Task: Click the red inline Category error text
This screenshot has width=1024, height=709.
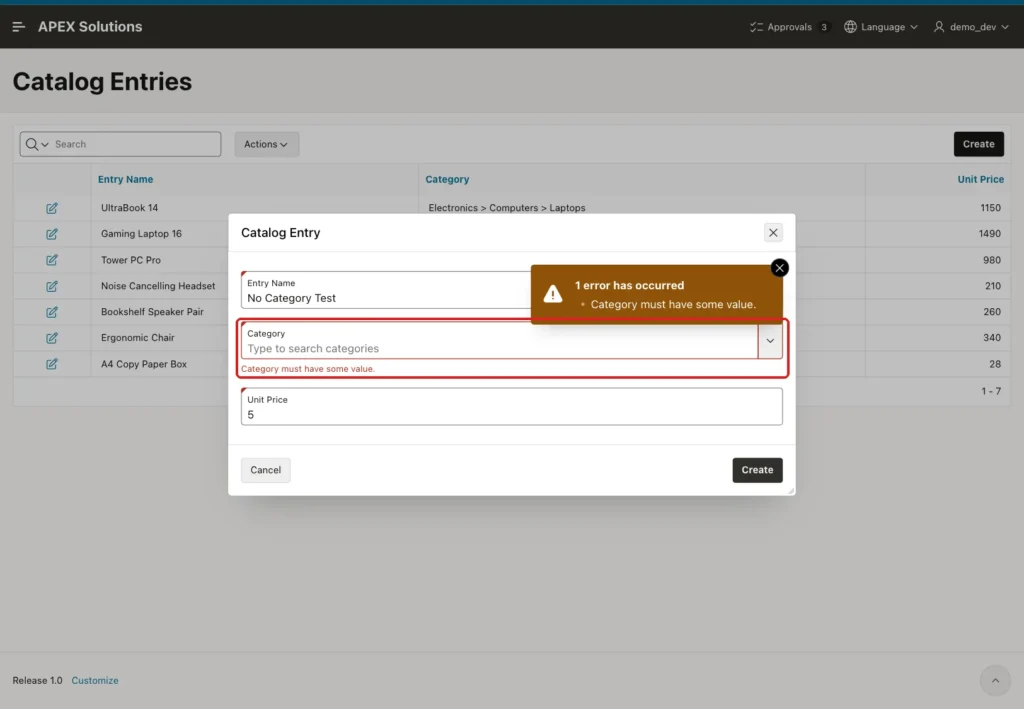Action: pyautogui.click(x=308, y=369)
